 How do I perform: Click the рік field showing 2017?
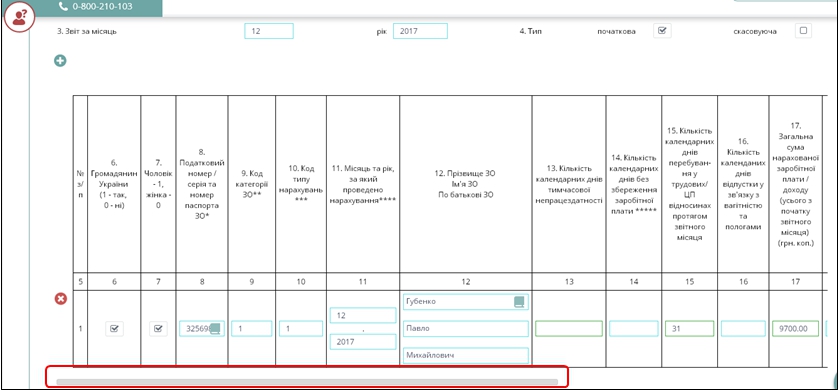point(420,31)
